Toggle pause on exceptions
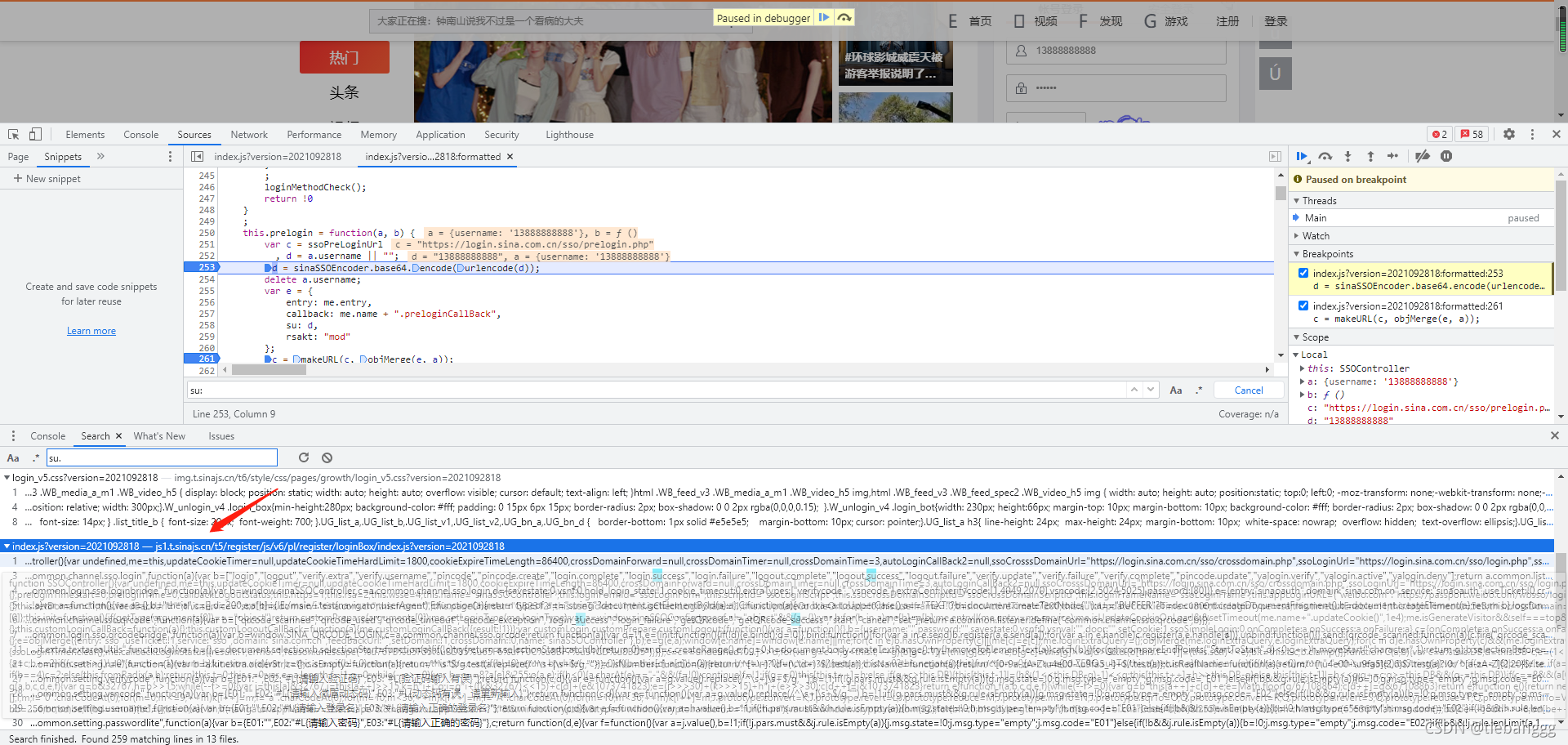The width and height of the screenshot is (1568, 745). point(1446,156)
